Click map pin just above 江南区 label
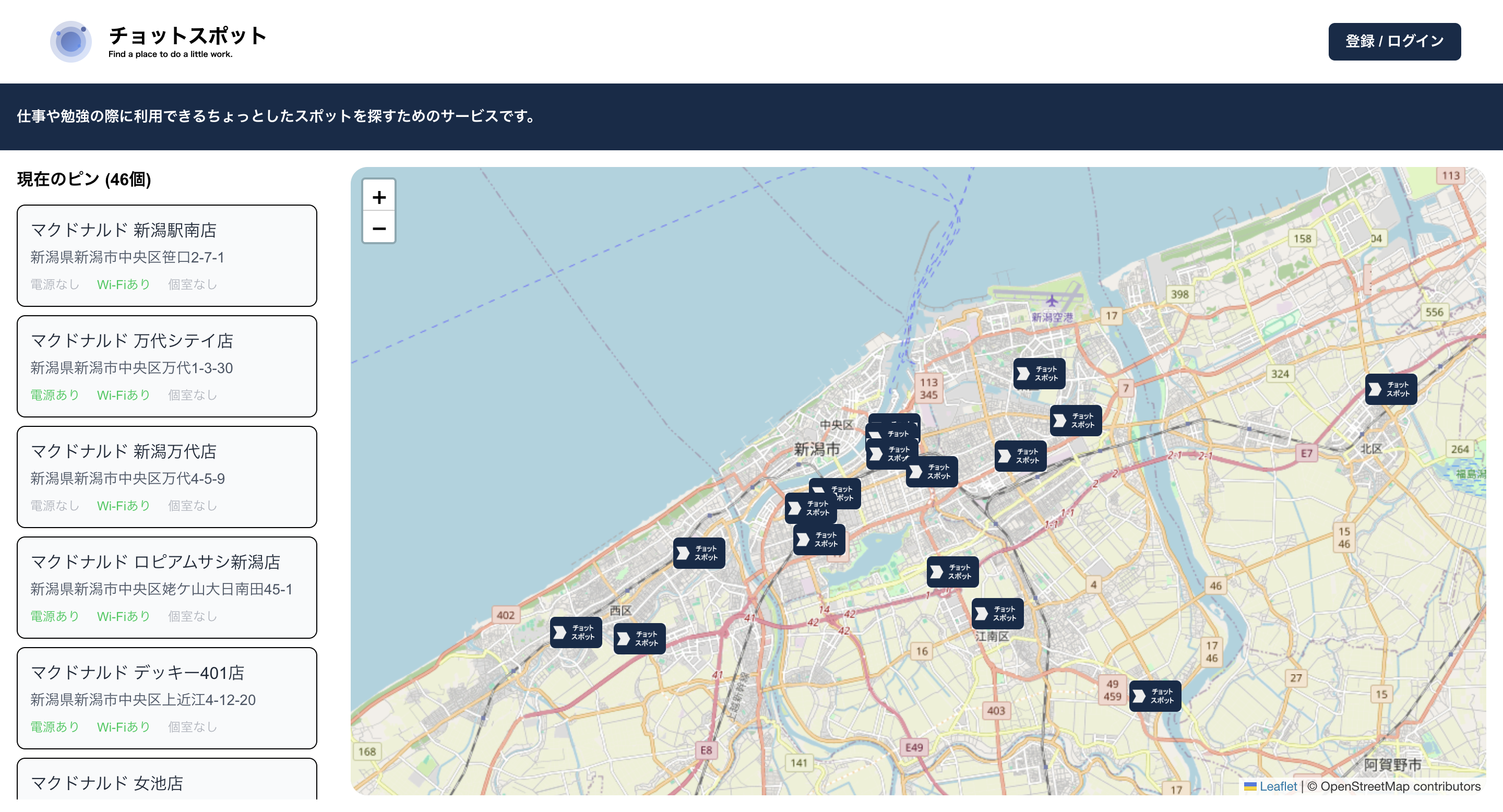 [997, 613]
